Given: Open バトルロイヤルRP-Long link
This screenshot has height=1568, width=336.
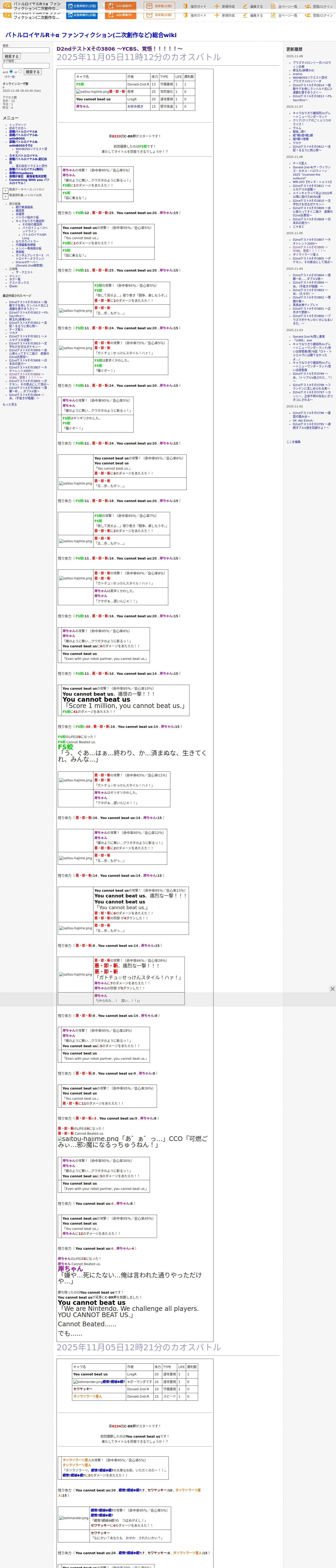Looking at the screenshot, I should pyautogui.click(x=35, y=236).
